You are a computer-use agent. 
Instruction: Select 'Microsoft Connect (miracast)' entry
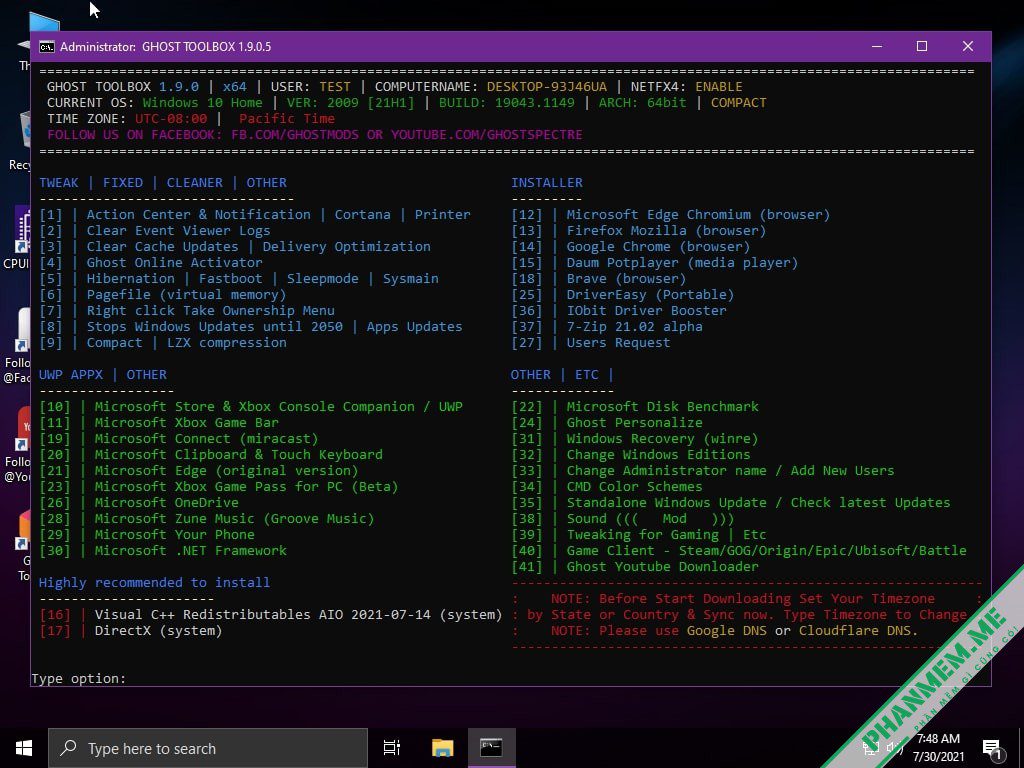(x=179, y=439)
